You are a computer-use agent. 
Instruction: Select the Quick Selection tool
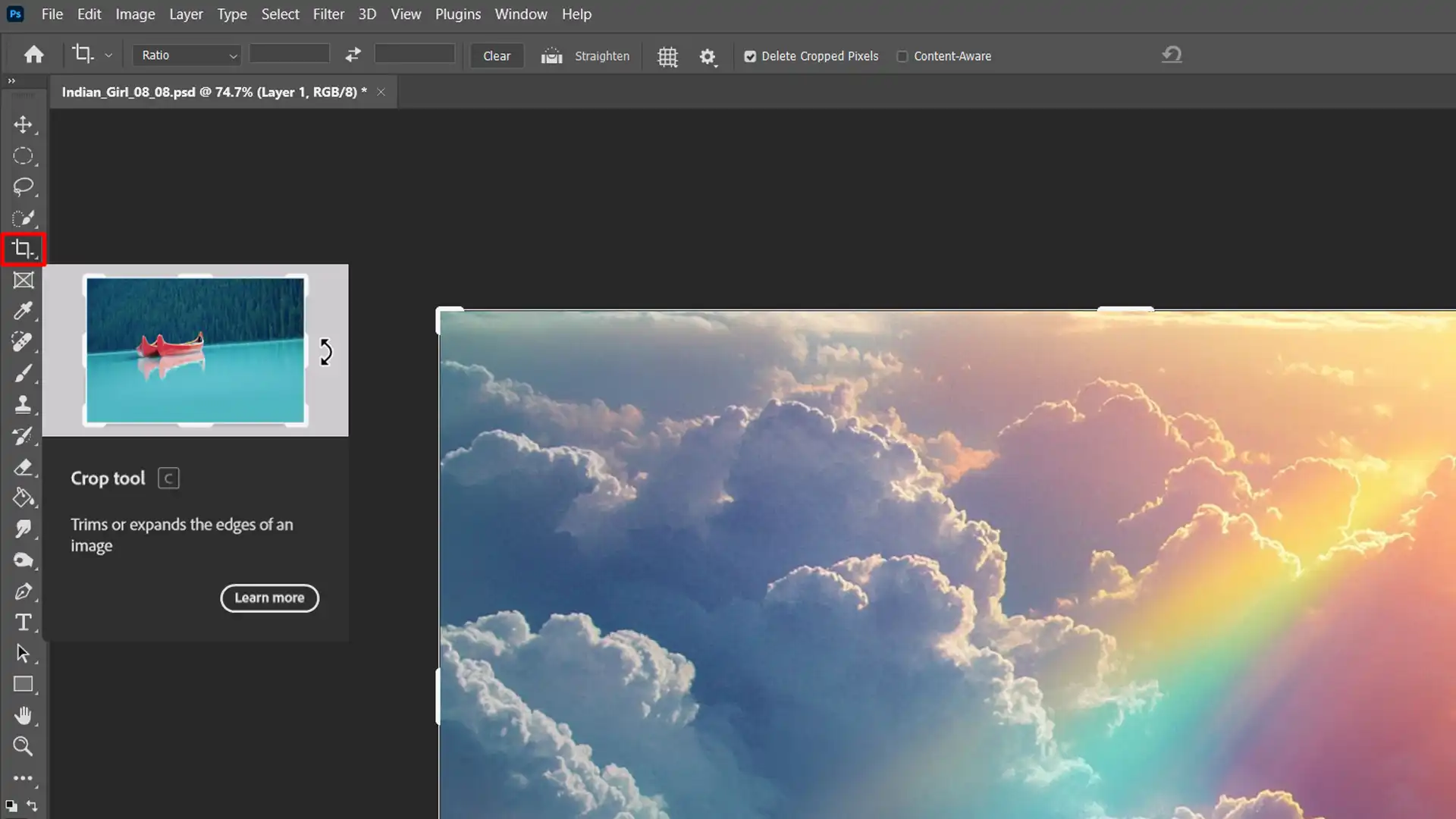[23, 218]
